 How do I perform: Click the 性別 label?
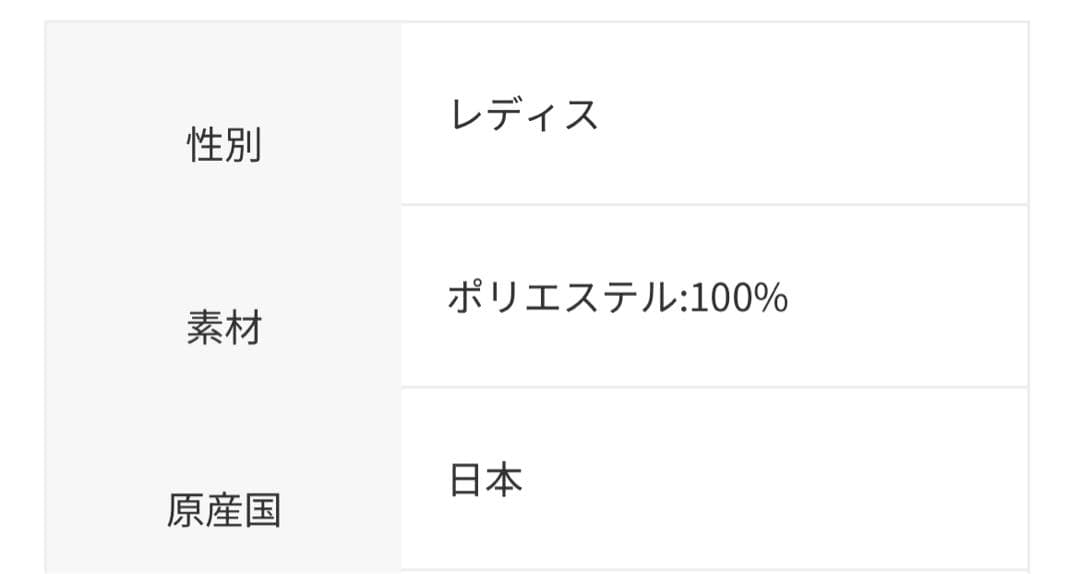point(224,146)
